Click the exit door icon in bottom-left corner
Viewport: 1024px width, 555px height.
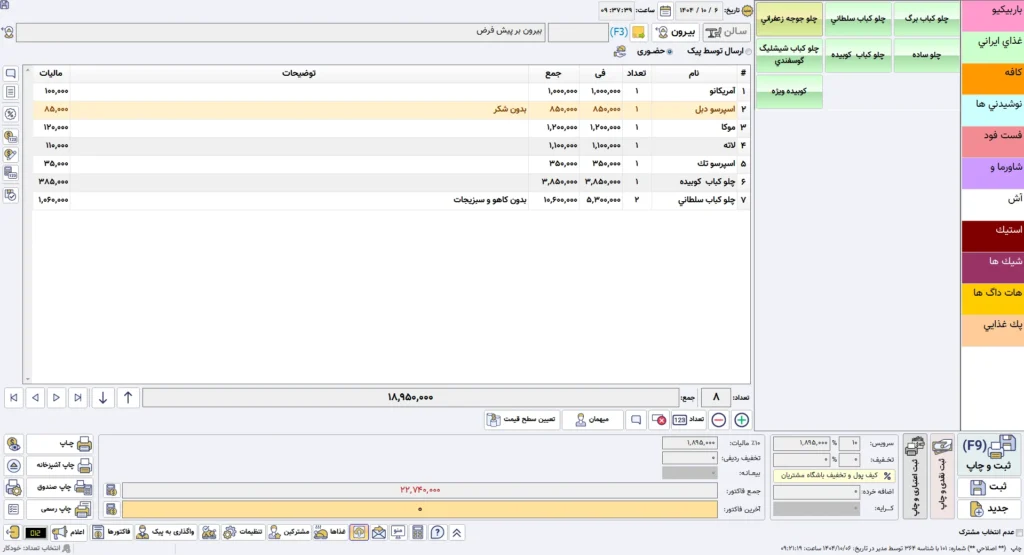(12, 533)
